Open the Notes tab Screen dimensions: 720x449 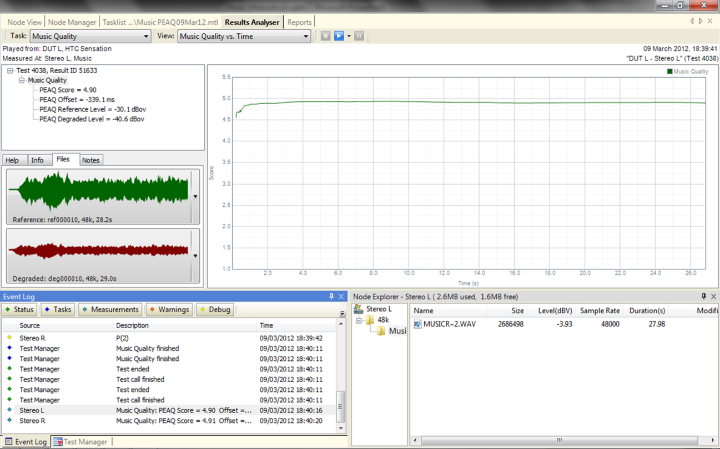coord(91,160)
